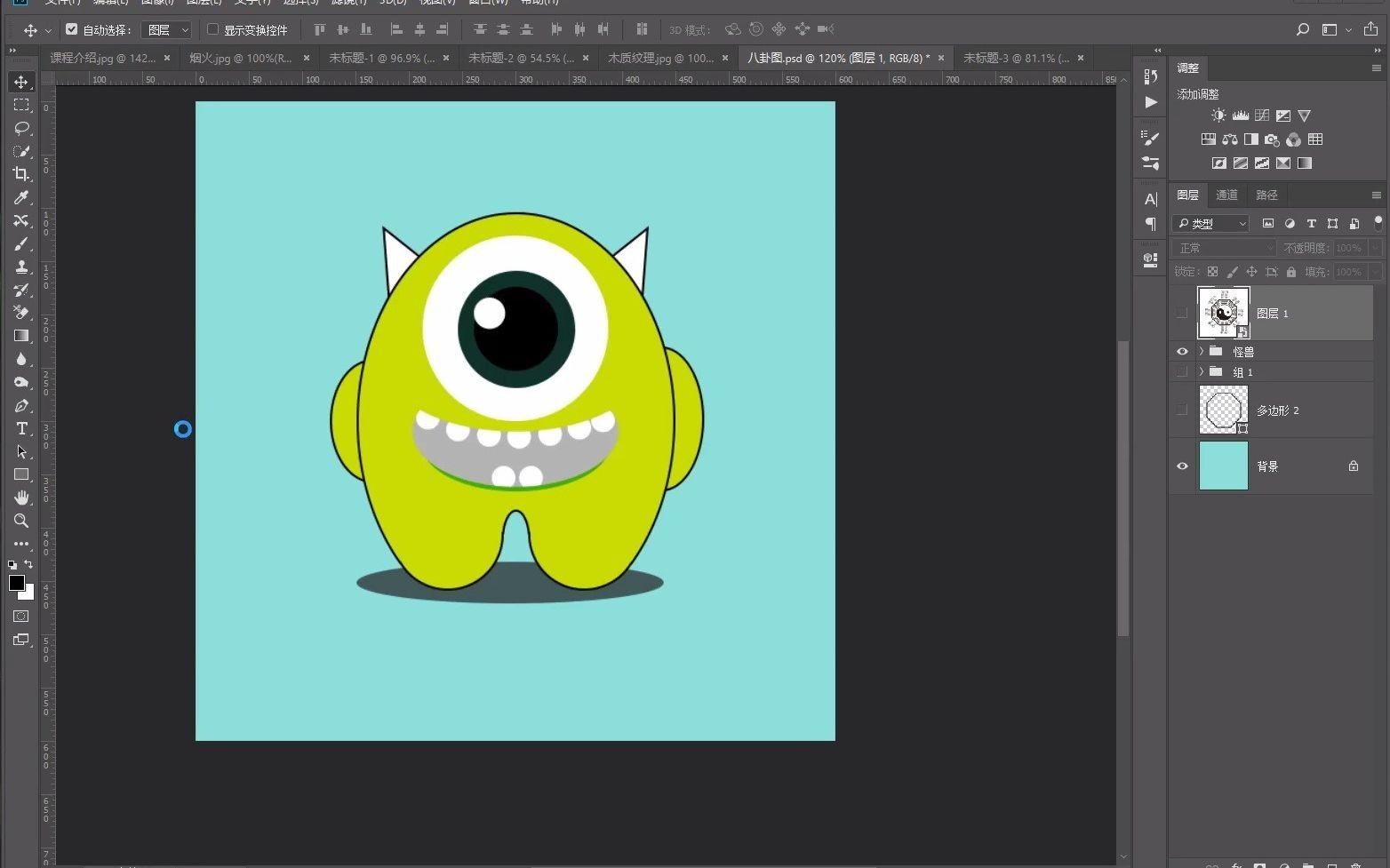
Task: Select the Zoom tool
Action: 21,521
